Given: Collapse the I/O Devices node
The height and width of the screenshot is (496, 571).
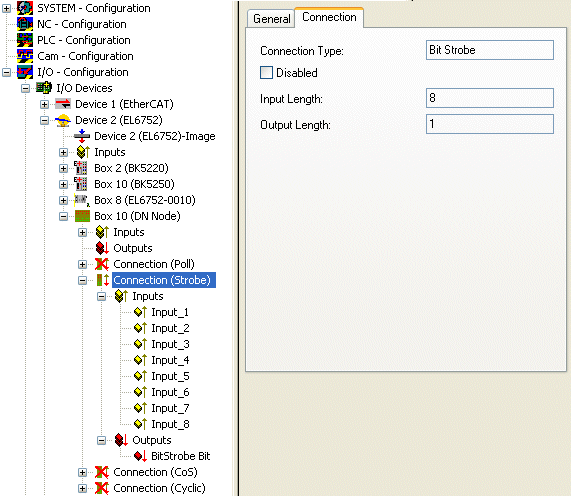Looking at the screenshot, I should 25,88.
